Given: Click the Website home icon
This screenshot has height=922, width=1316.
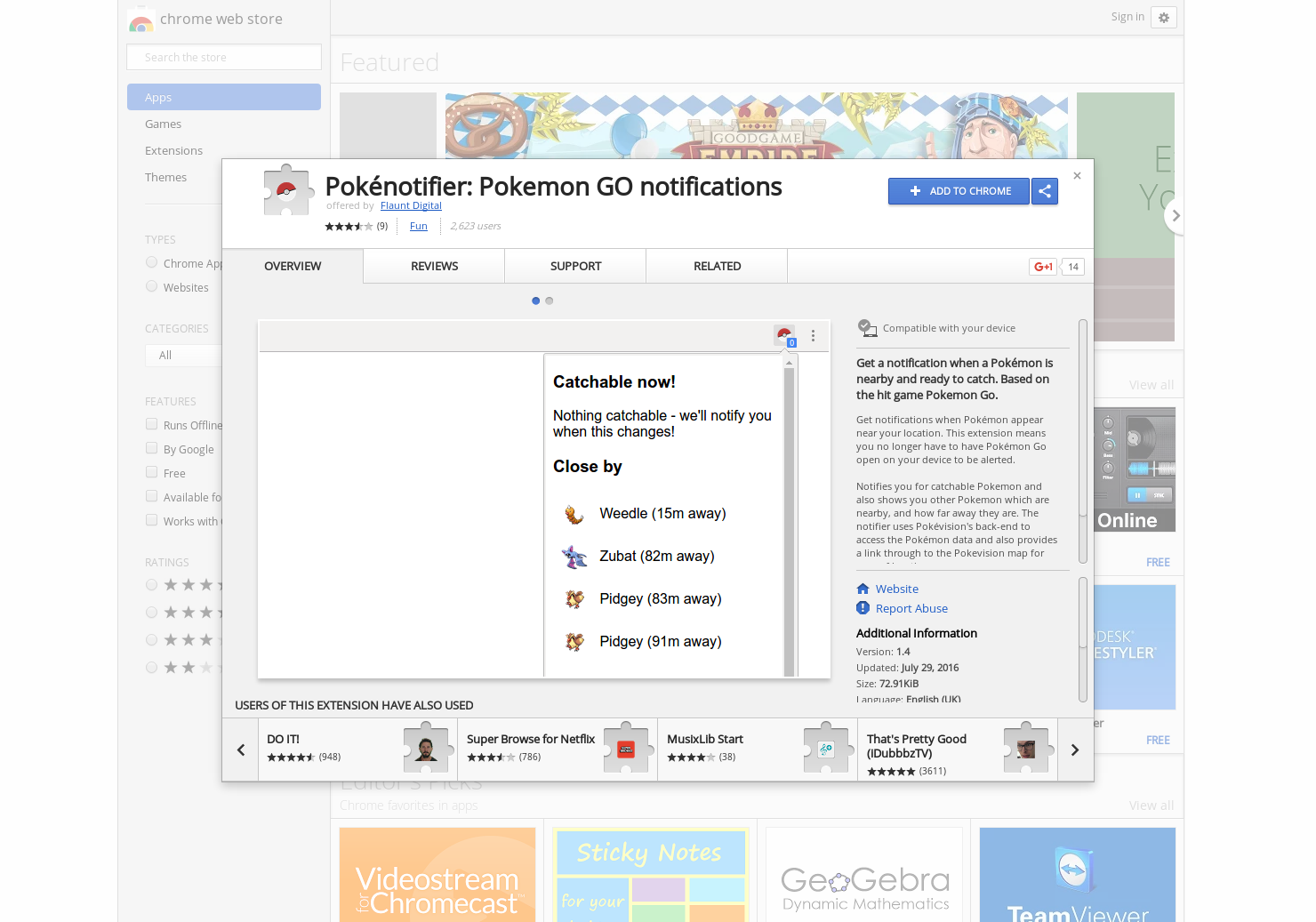Looking at the screenshot, I should (863, 588).
